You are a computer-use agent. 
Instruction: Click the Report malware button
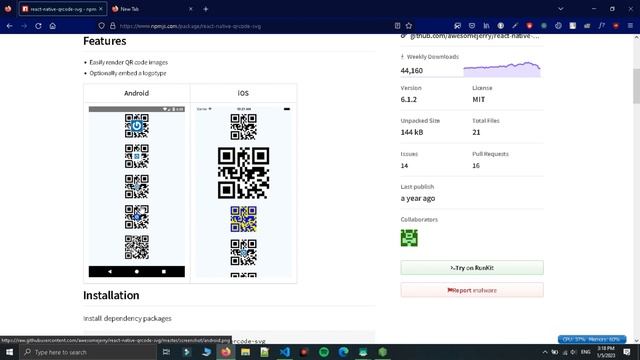coord(472,290)
